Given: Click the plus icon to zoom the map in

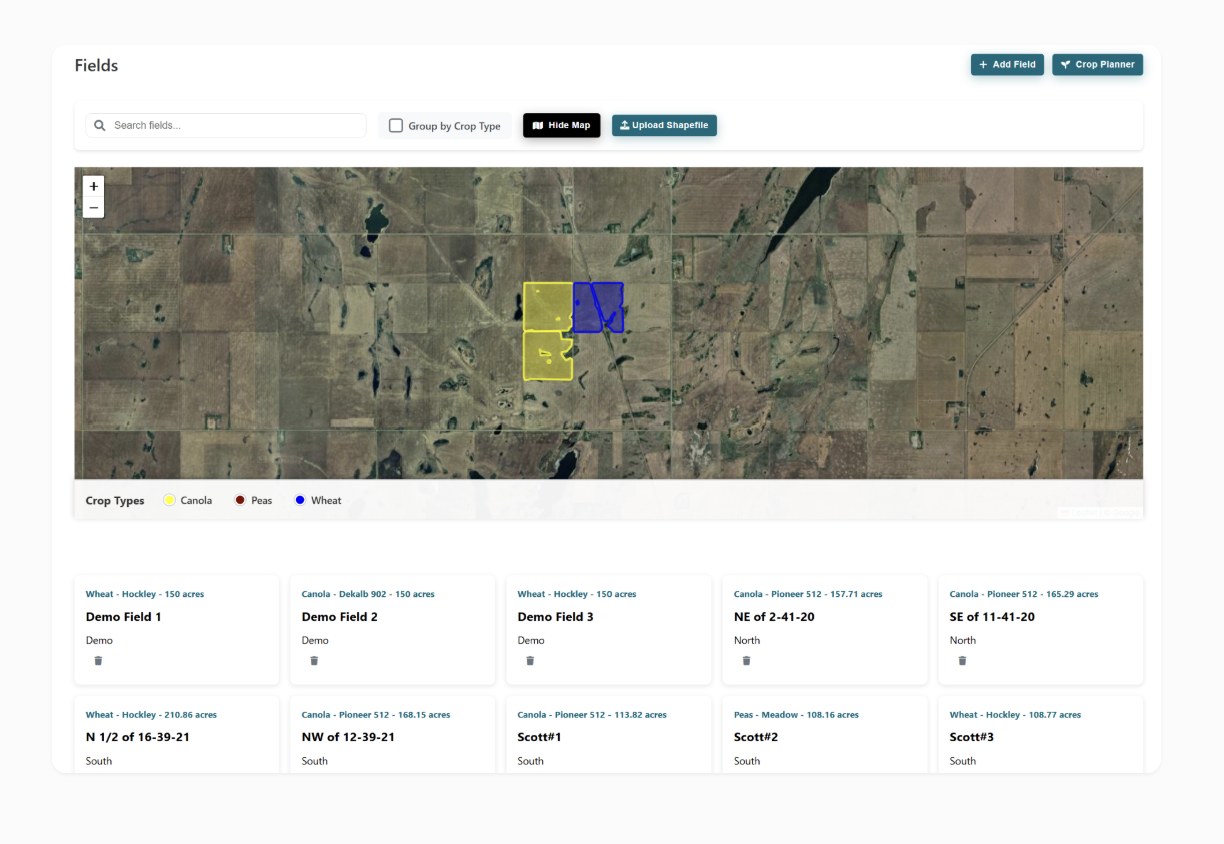Looking at the screenshot, I should [x=93, y=186].
